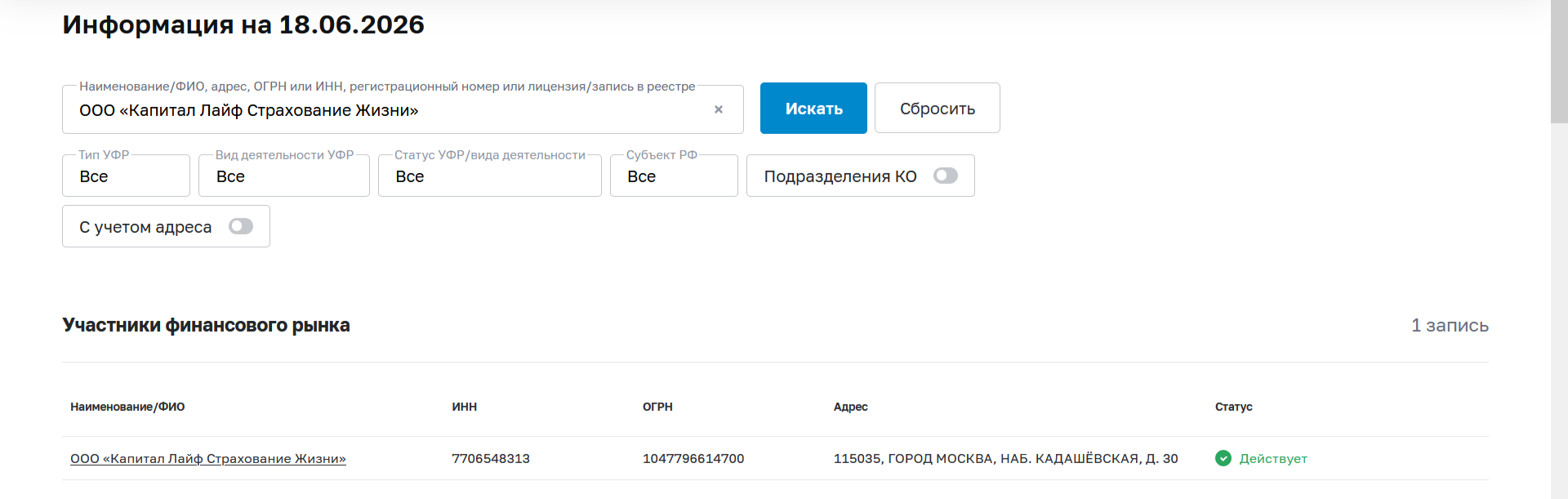Click the Сбросить reset button

click(938, 108)
